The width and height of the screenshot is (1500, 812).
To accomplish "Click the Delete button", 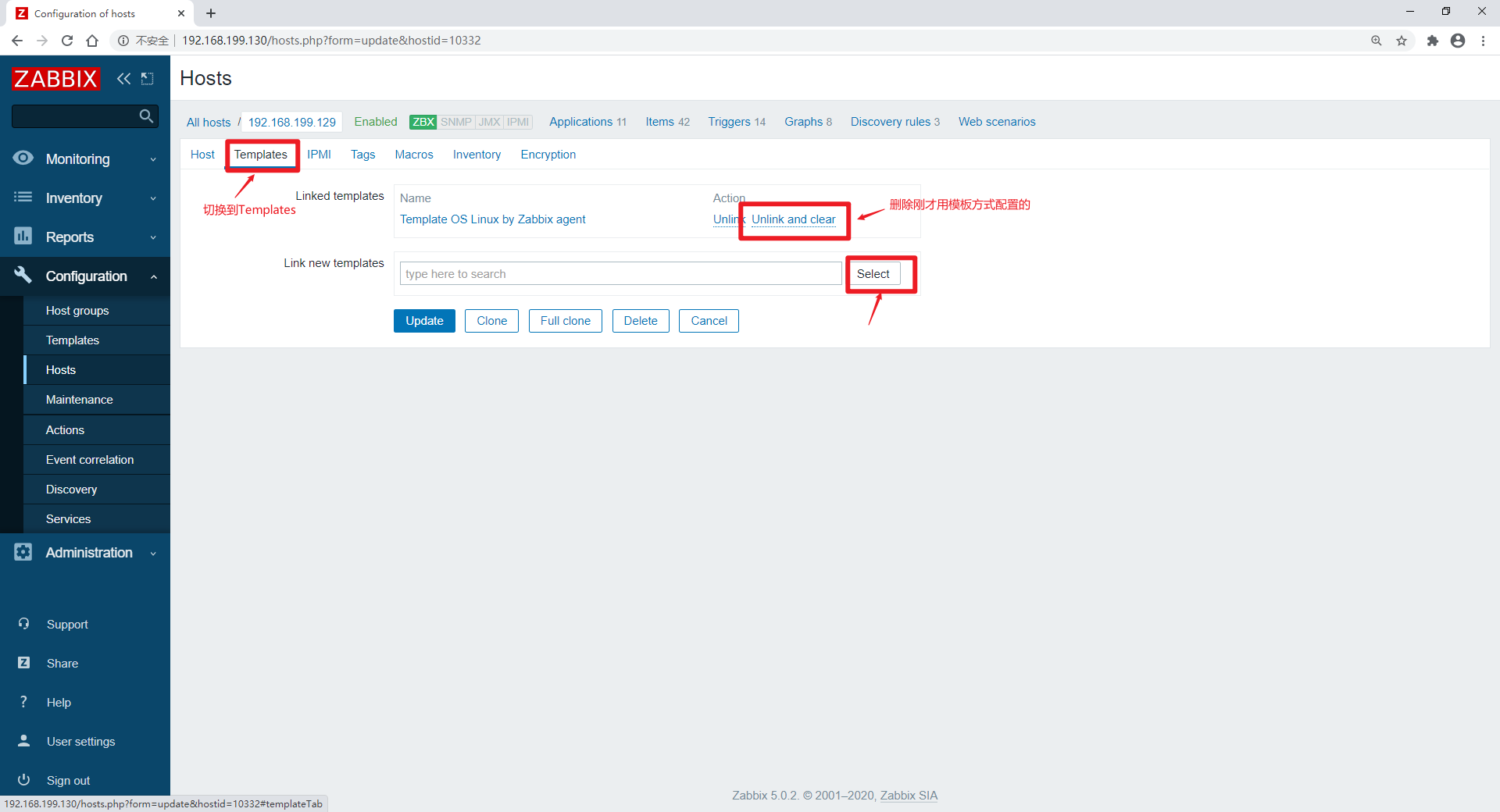I will (x=641, y=321).
